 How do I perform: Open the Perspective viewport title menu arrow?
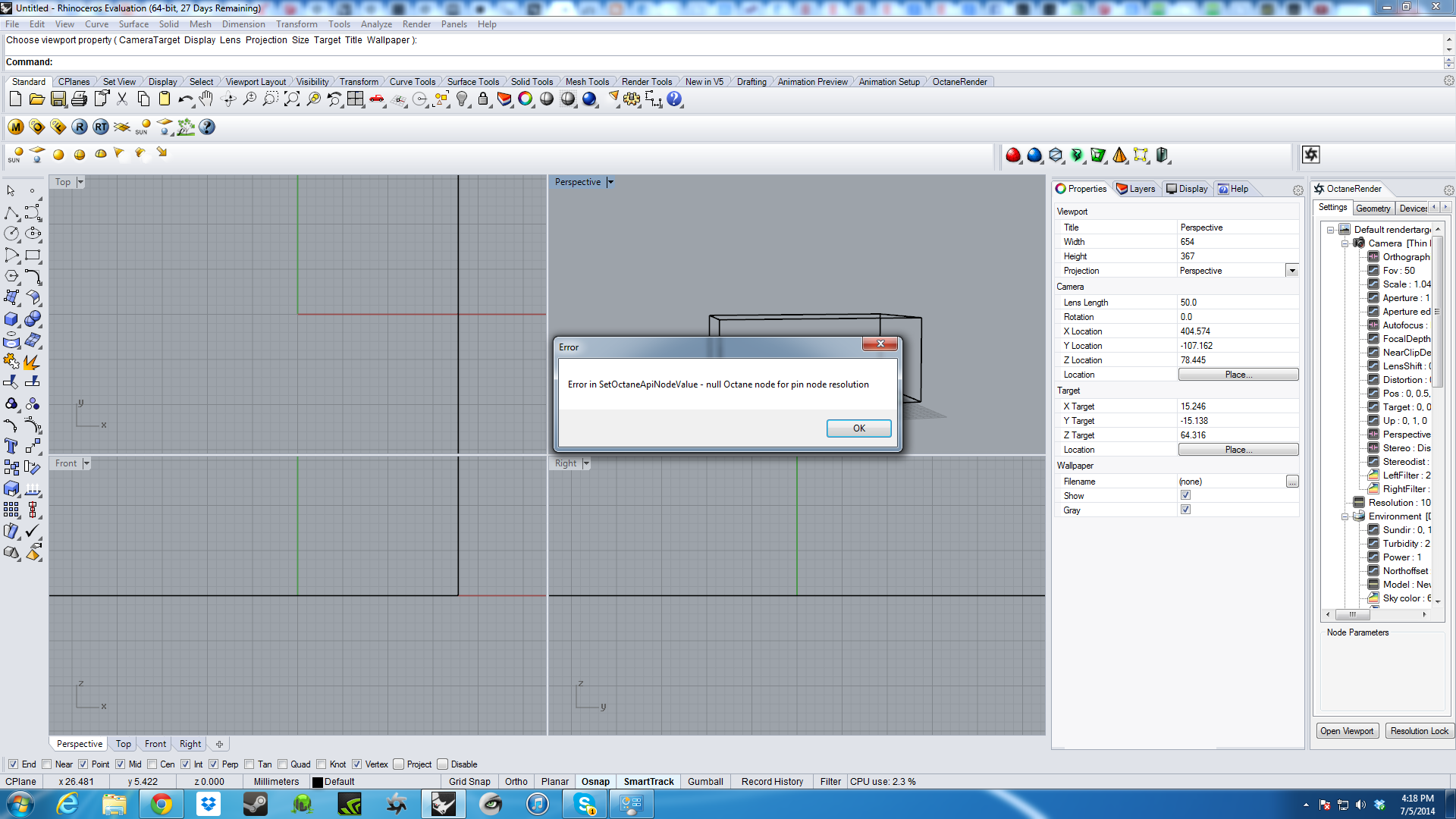(610, 182)
